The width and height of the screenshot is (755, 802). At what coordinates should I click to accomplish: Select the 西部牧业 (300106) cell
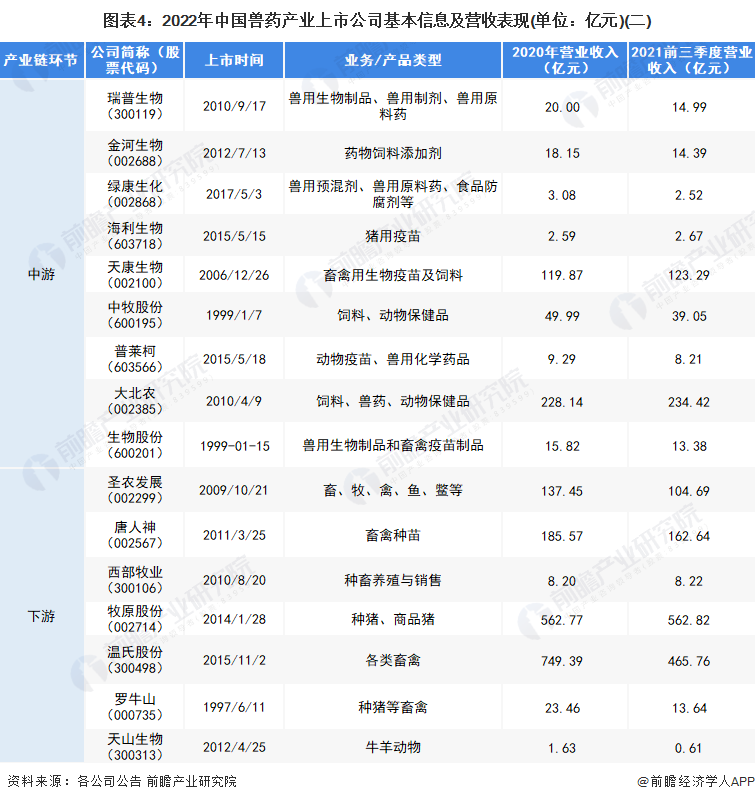tap(135, 580)
